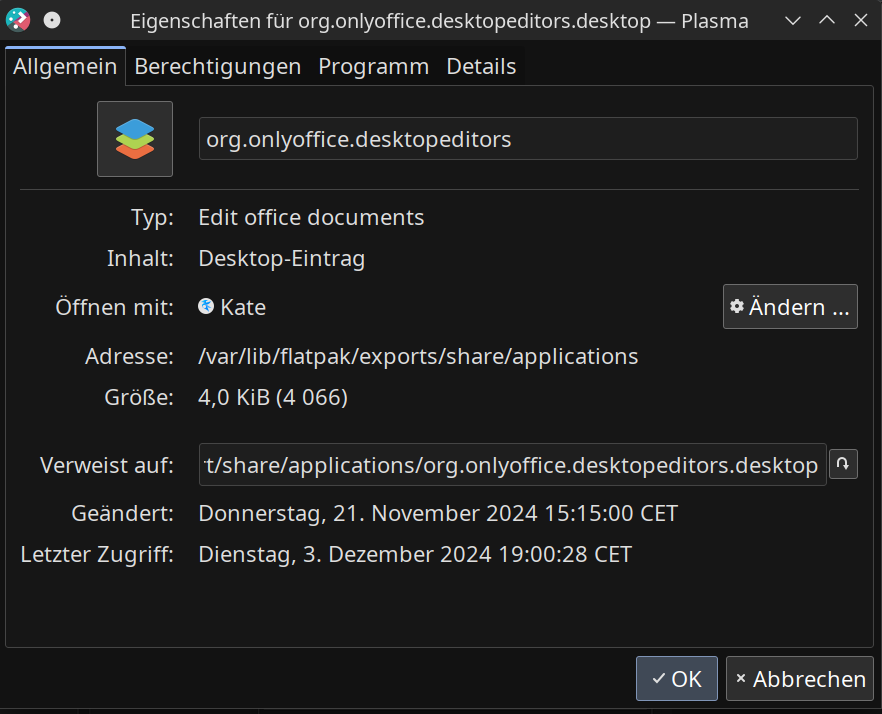This screenshot has width=882, height=714.
Task: Click the Verweist auf path field
Action: (512, 465)
